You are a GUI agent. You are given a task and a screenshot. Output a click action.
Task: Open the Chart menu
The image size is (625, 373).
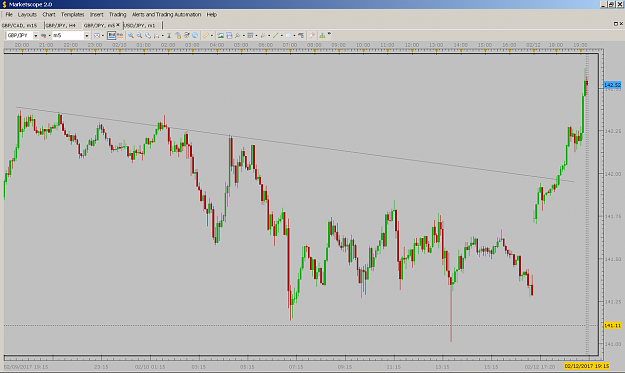pos(49,14)
